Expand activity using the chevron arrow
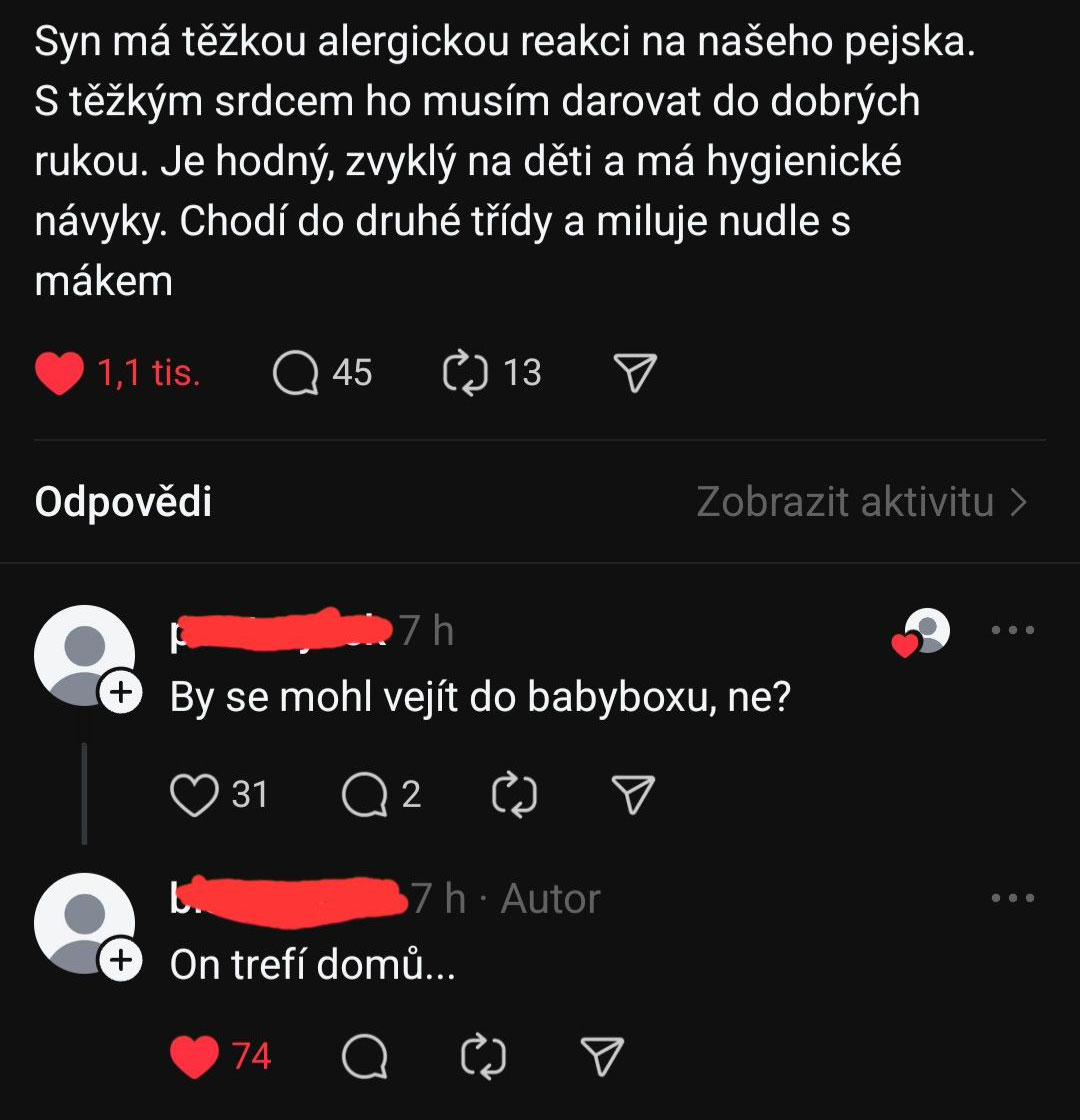Viewport: 1080px width, 1120px height. click(1019, 502)
